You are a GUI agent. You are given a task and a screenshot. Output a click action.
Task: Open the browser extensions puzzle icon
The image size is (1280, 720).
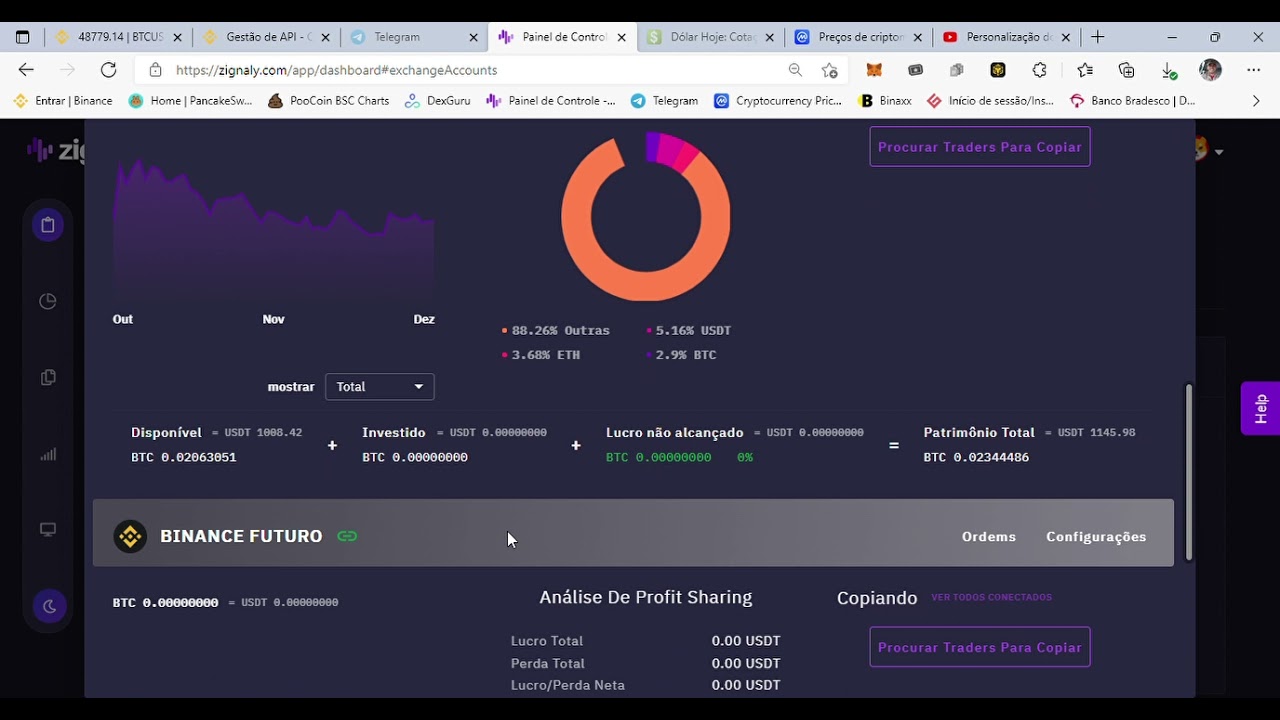tap(1039, 70)
